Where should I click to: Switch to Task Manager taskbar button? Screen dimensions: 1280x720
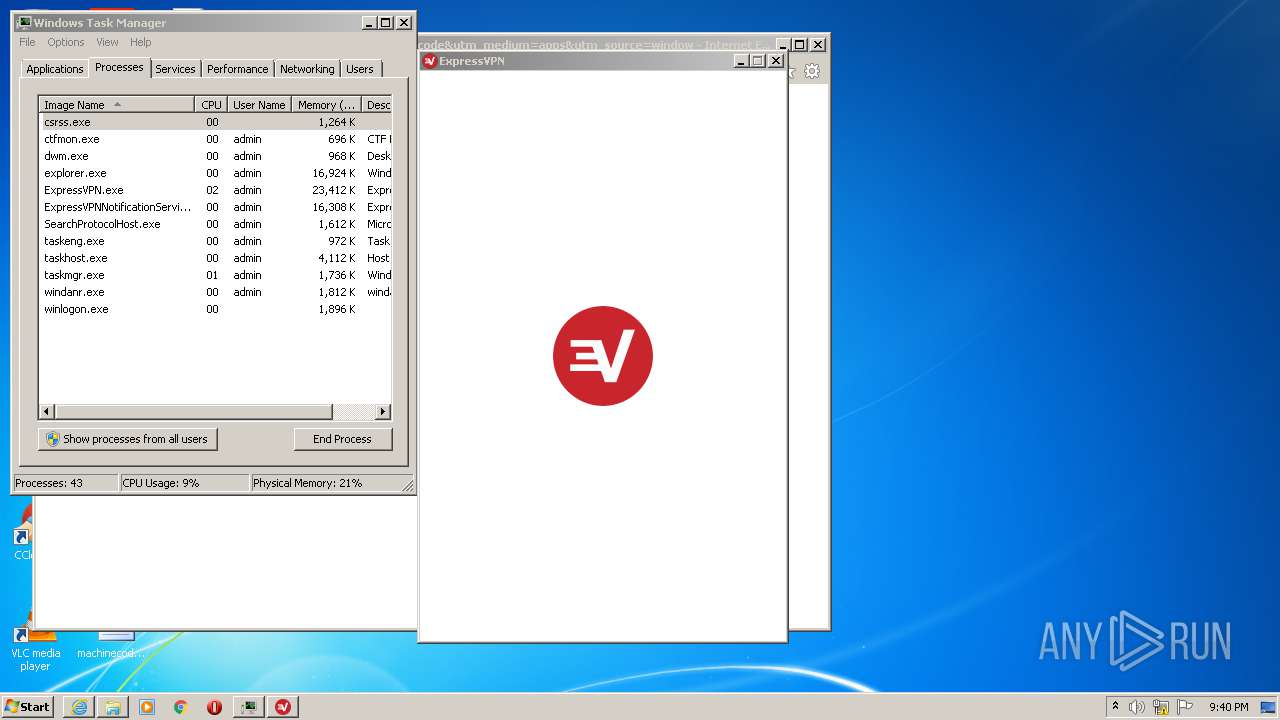click(249, 707)
